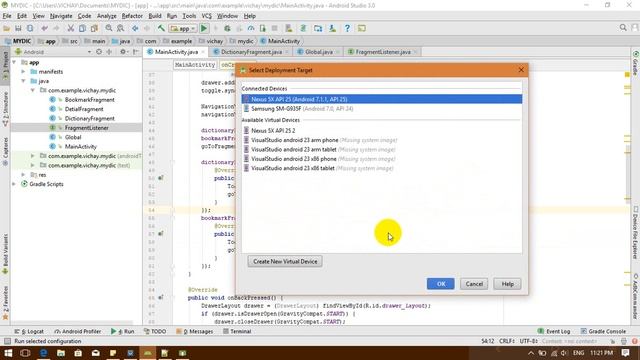Click the Search Everywhere magnifier icon
Image resolution: width=640 pixels, height=360 pixels.
tap(623, 27)
